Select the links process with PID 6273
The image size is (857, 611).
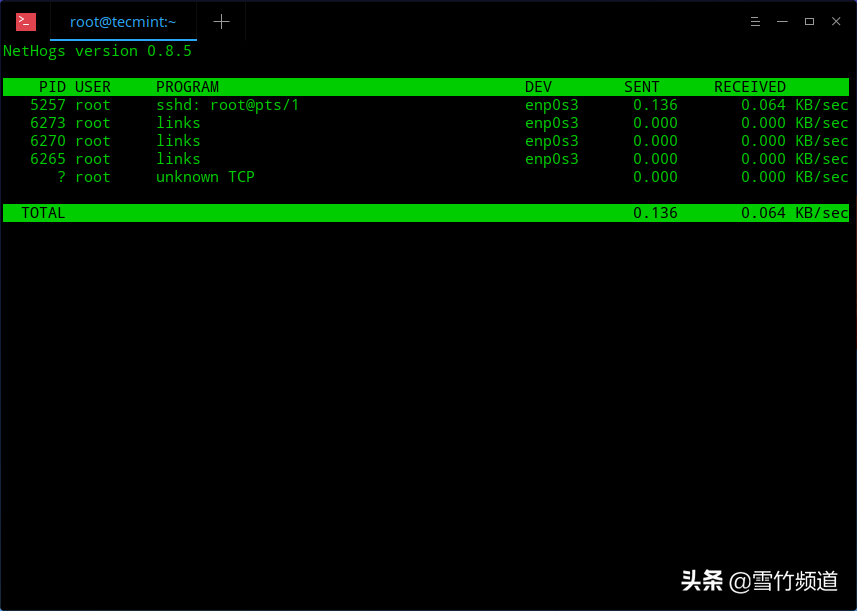coord(178,123)
